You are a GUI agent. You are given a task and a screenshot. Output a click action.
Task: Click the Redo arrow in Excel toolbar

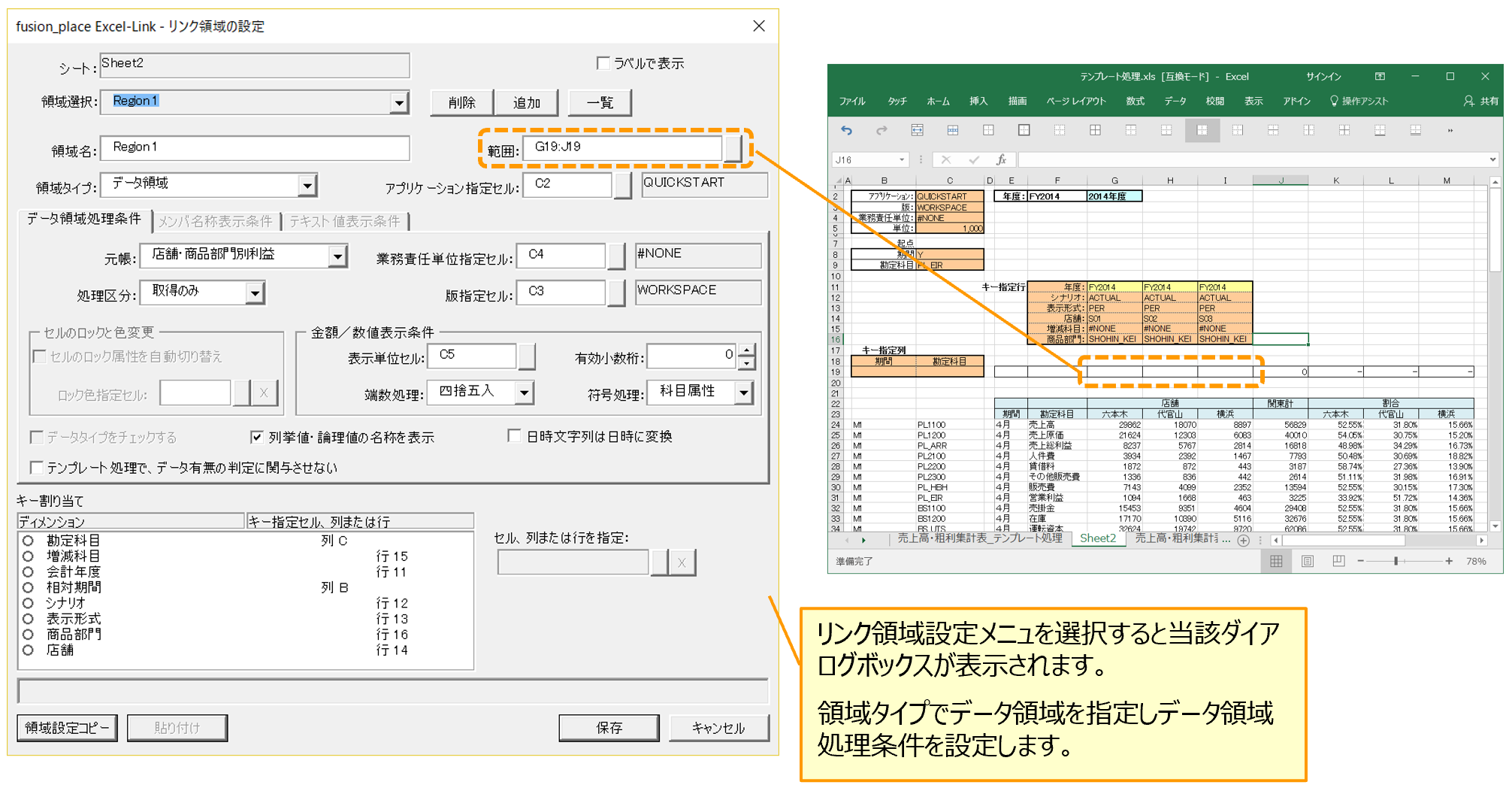[881, 131]
